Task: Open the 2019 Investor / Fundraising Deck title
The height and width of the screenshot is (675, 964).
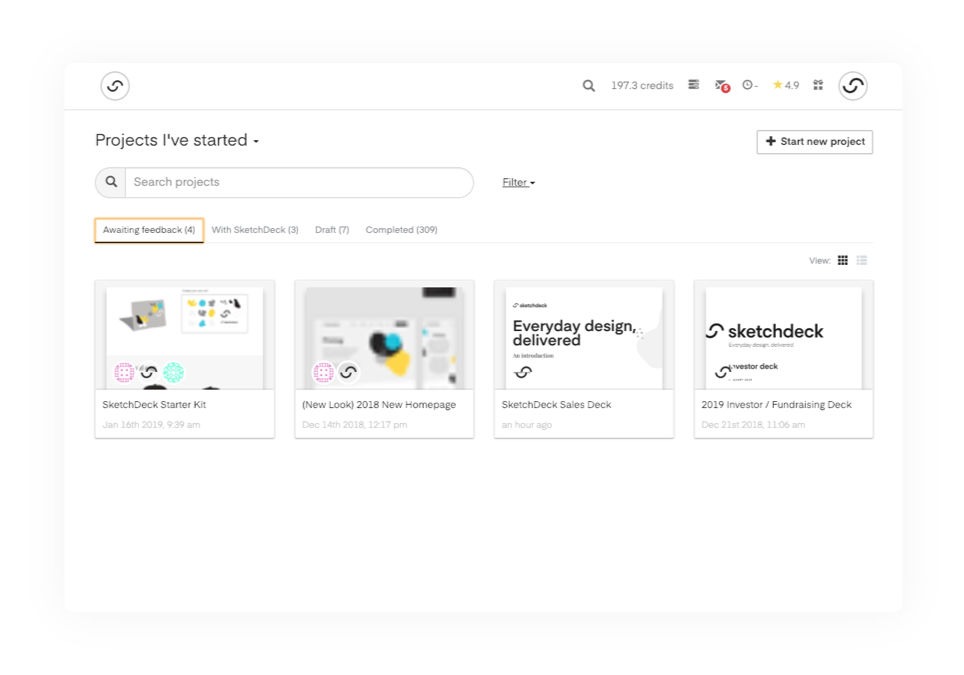Action: (776, 405)
